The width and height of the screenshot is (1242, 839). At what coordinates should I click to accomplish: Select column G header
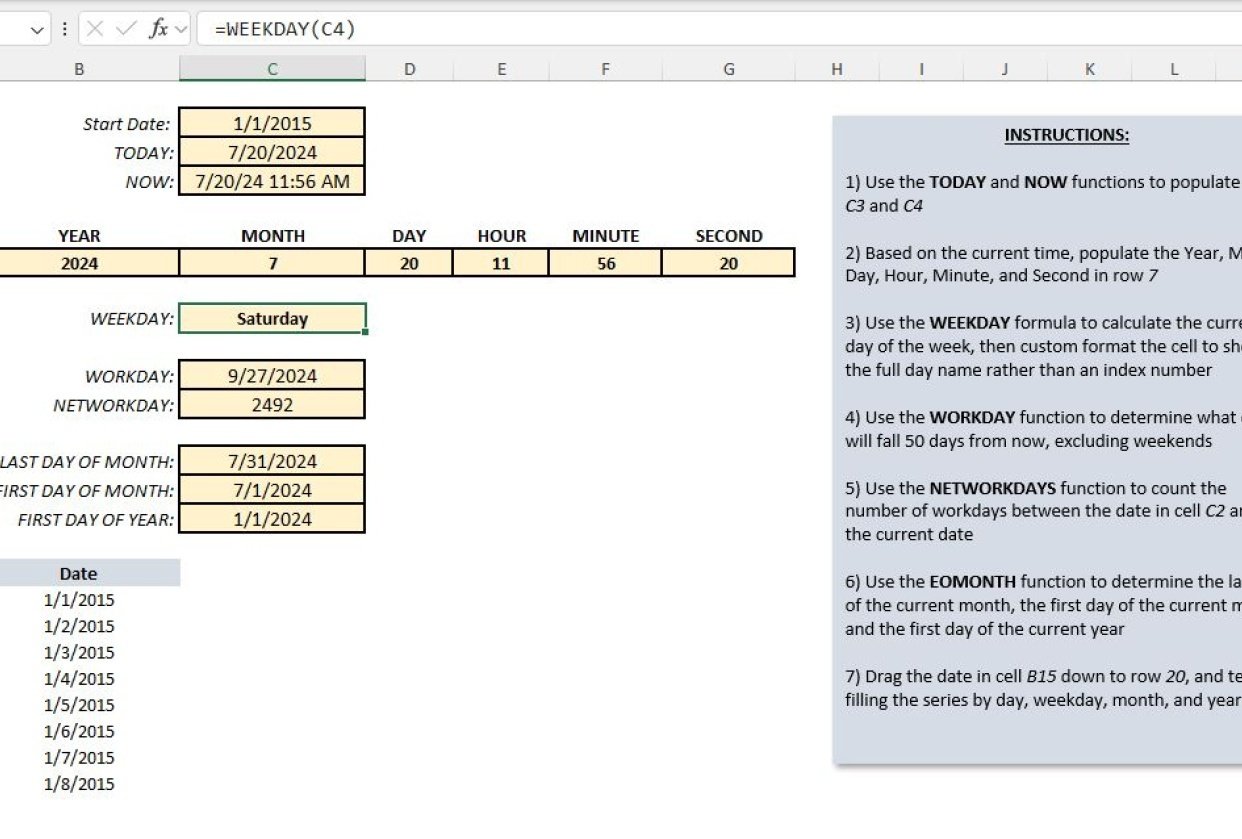coord(728,69)
